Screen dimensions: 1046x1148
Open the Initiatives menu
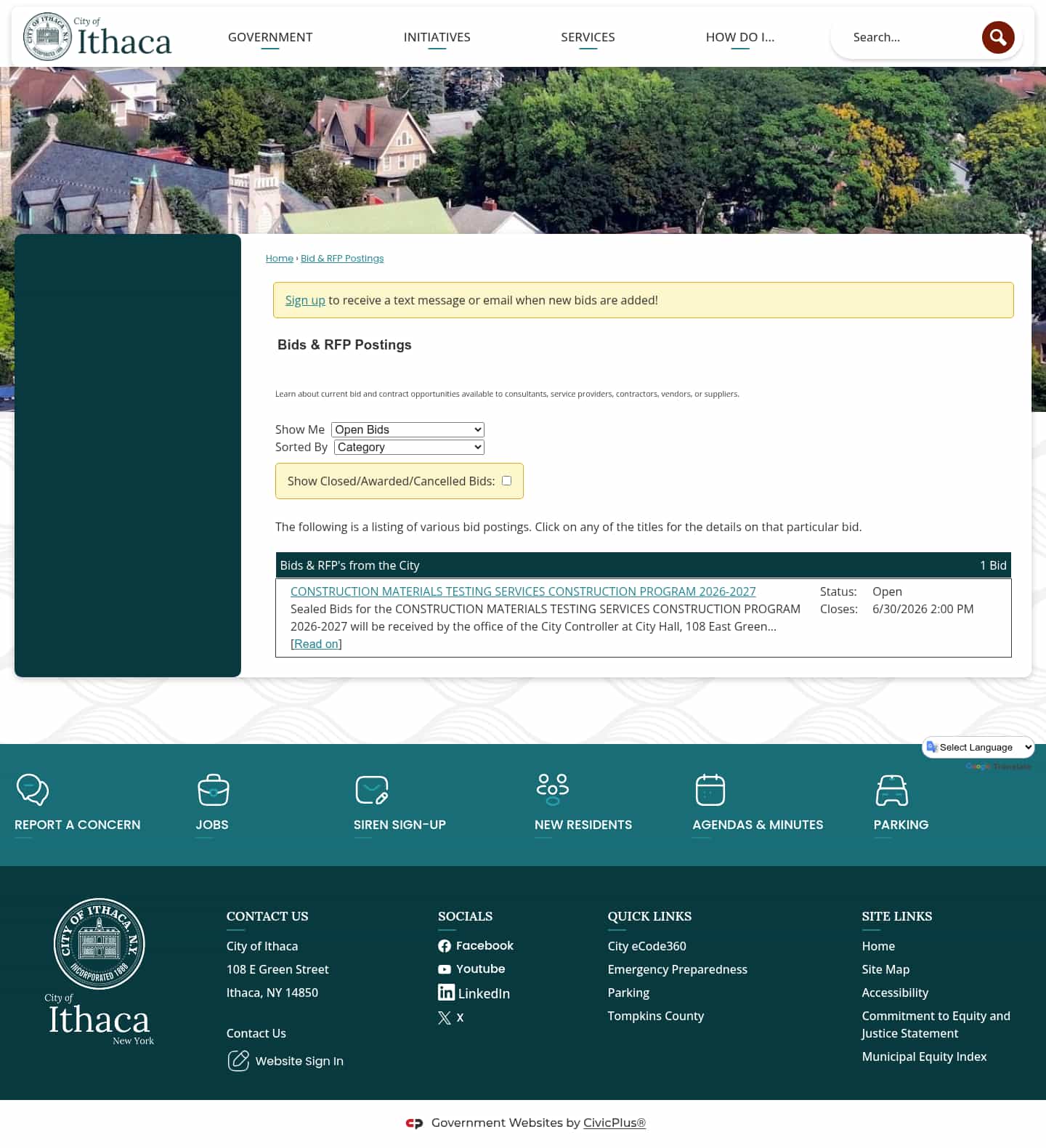click(x=437, y=37)
